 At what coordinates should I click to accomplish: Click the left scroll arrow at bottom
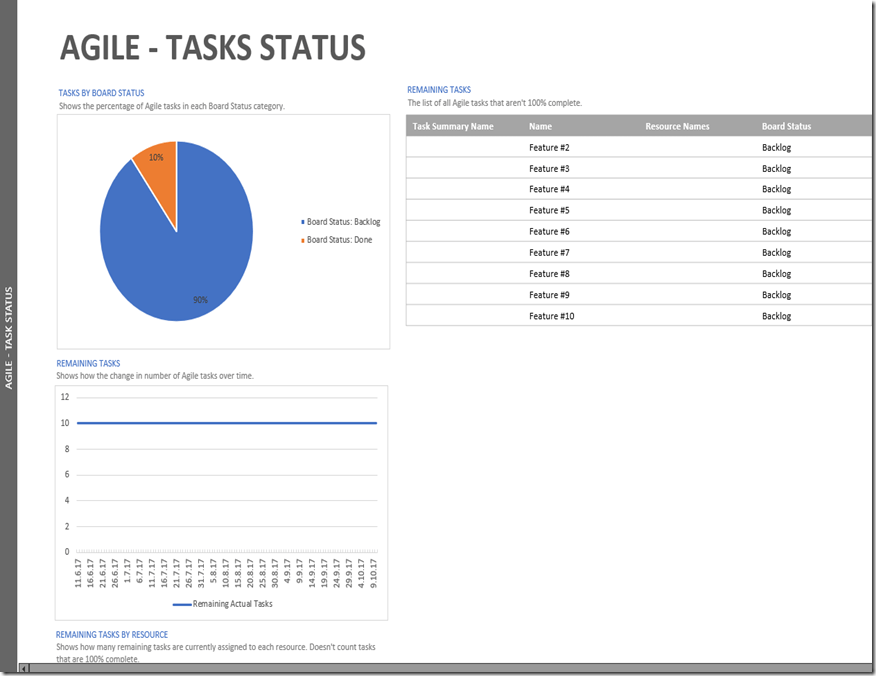tap(23, 669)
